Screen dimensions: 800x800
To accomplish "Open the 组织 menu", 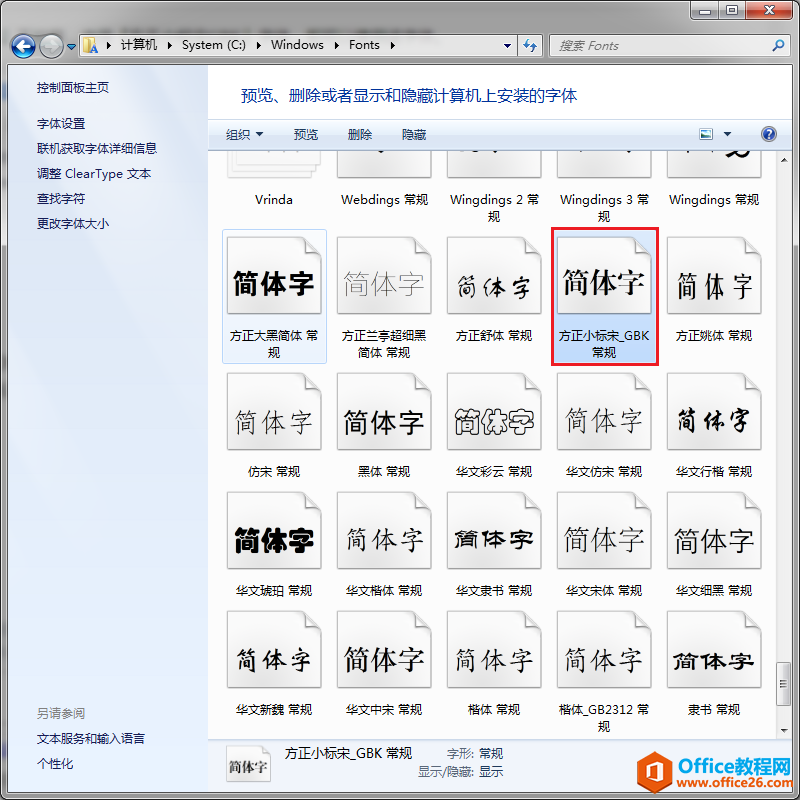I will [x=244, y=135].
